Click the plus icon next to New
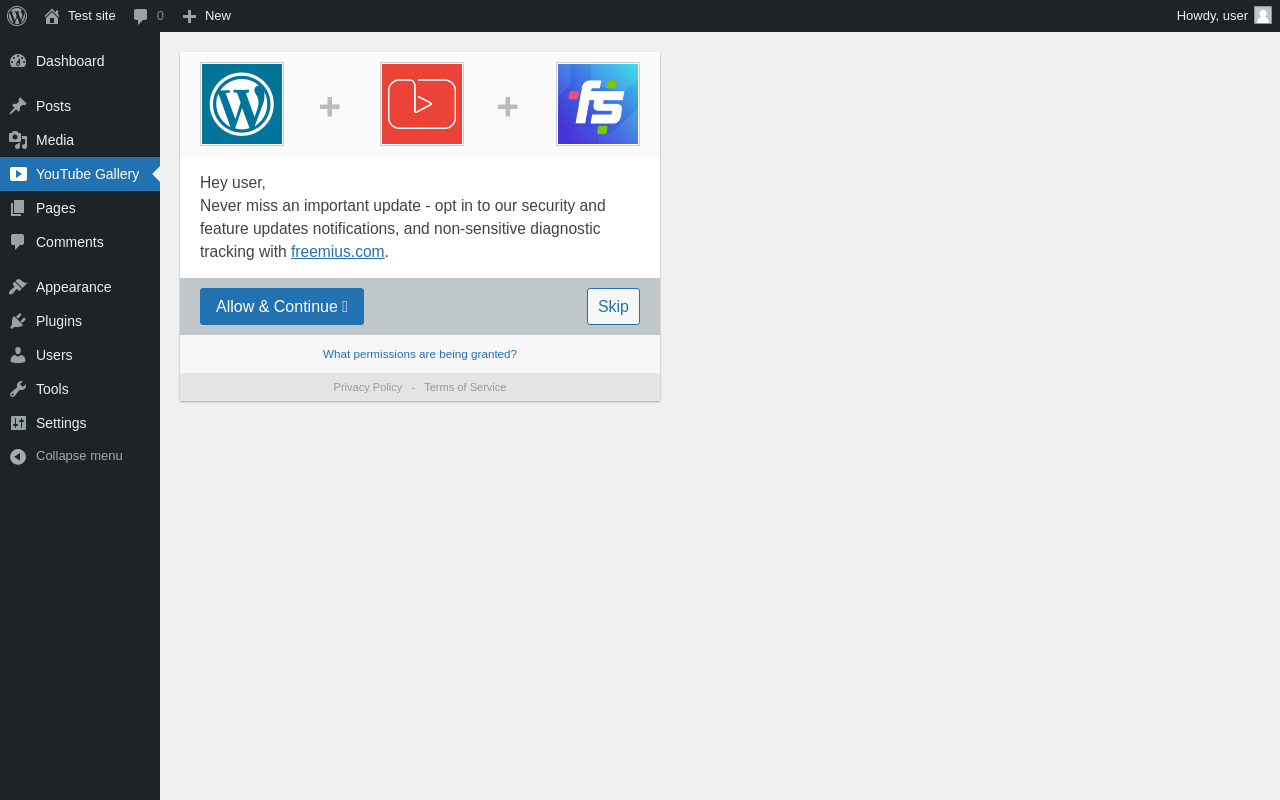Viewport: 1280px width, 800px height. pyautogui.click(x=189, y=16)
